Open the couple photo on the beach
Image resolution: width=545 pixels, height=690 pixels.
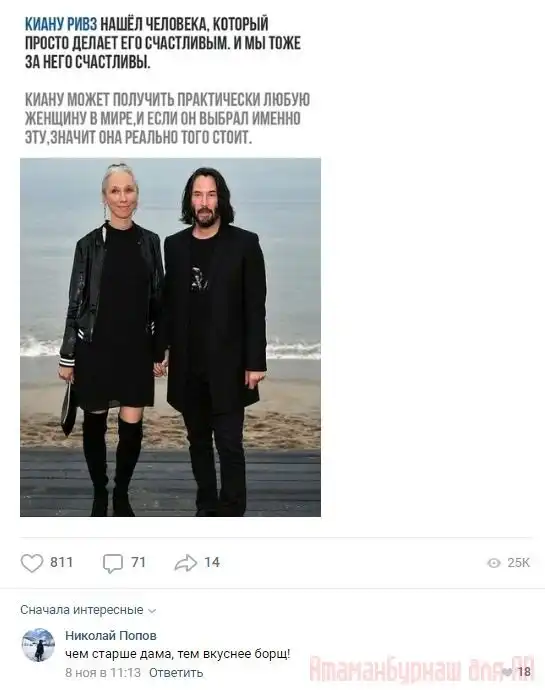point(170,337)
